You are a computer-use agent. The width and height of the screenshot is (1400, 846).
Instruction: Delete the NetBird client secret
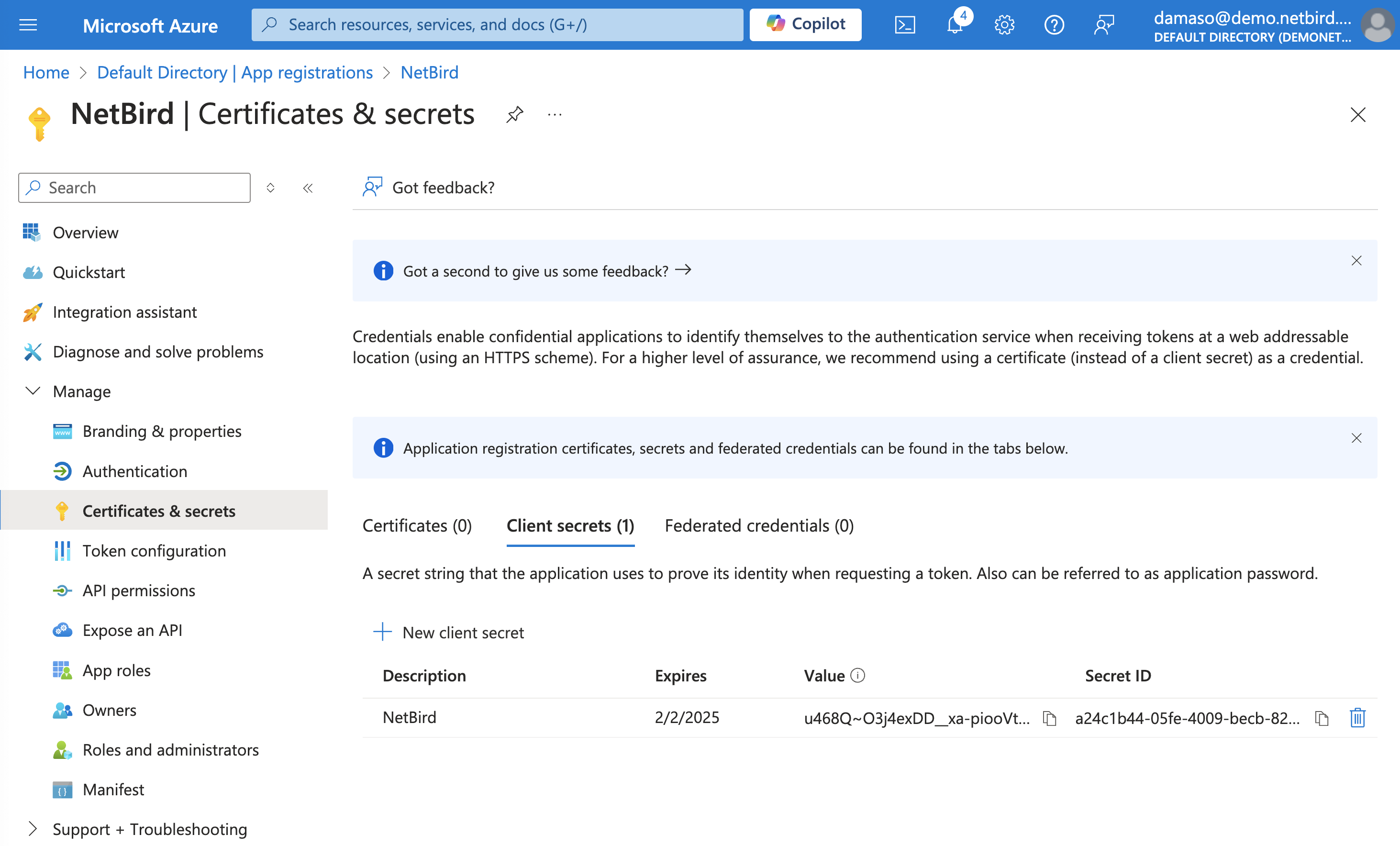point(1357,718)
